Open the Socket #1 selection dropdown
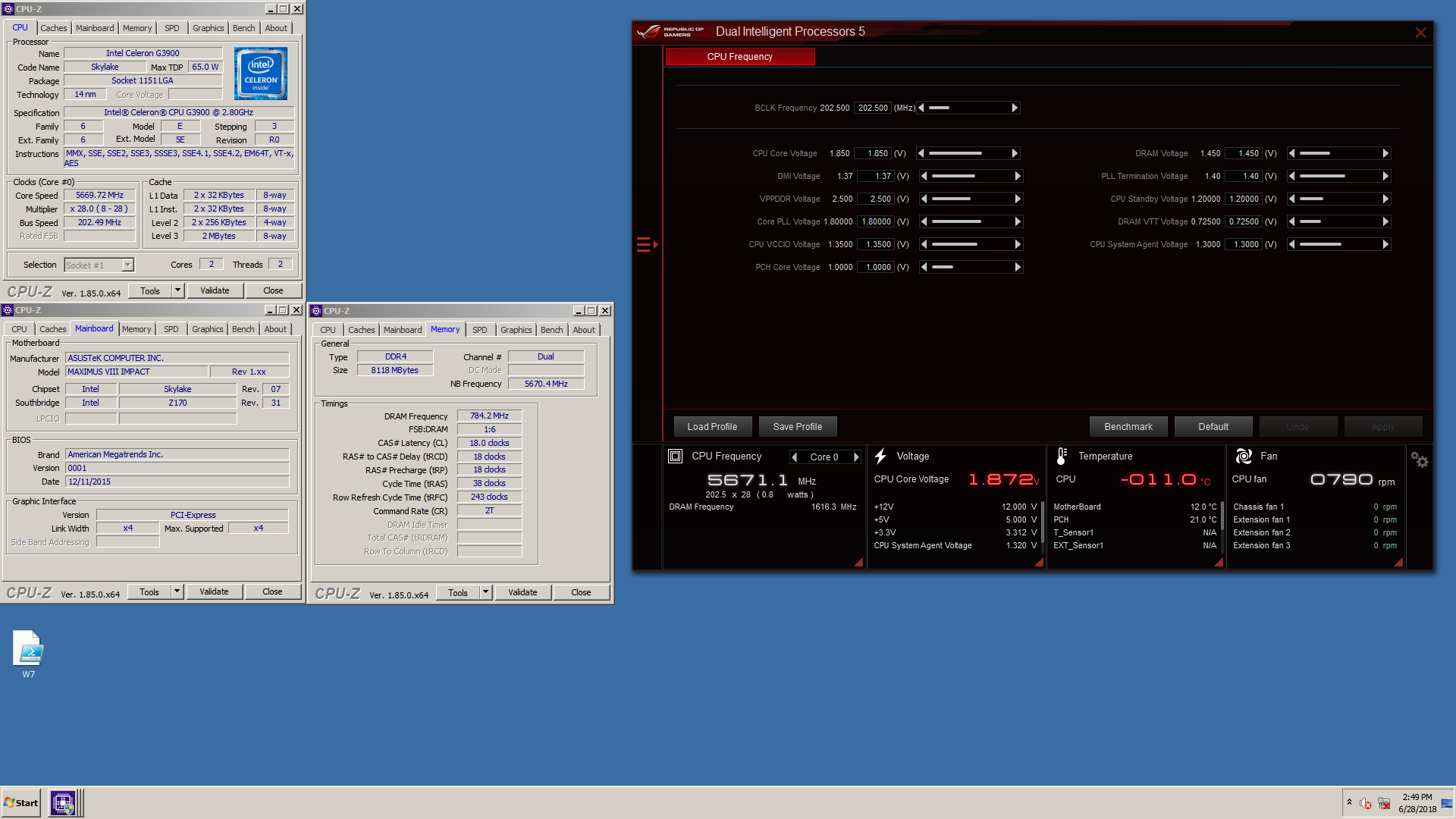 coord(99,265)
